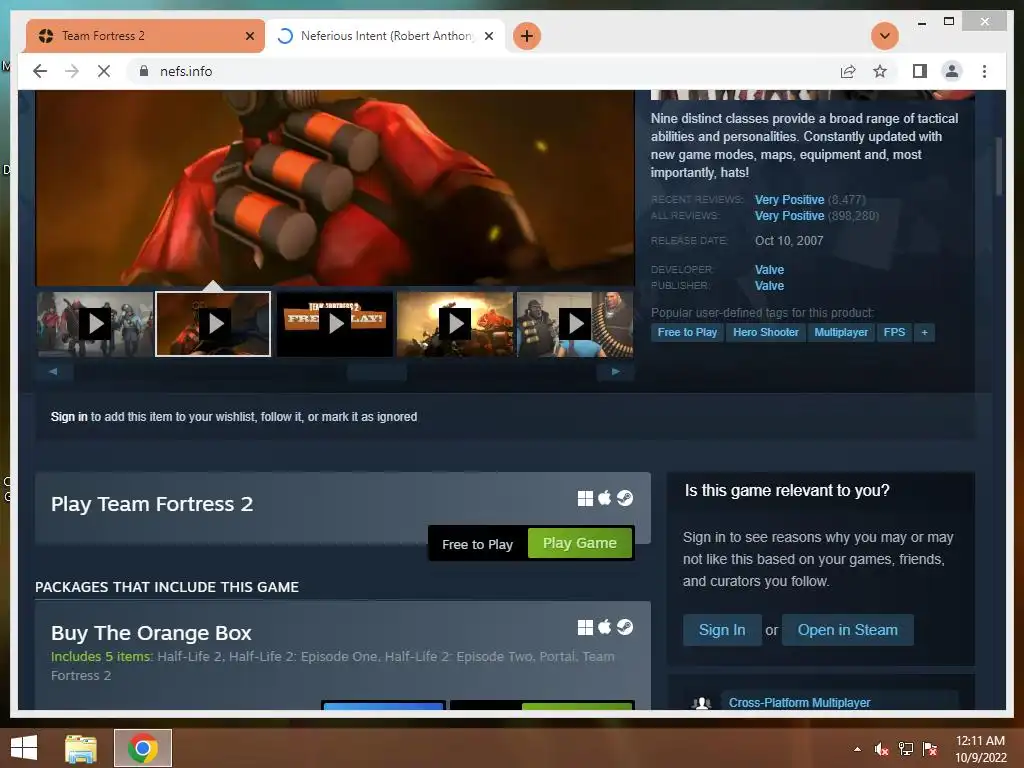This screenshot has width=1024, height=768.
Task: Click the thumbnail strip slider handle
Action: tap(377, 372)
